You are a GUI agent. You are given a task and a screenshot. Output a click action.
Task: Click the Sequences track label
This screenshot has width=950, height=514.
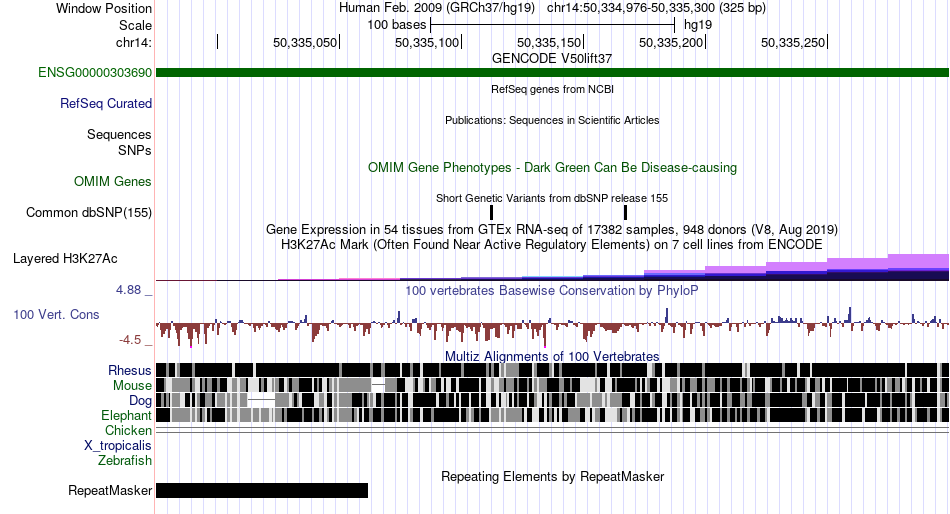(x=119, y=135)
